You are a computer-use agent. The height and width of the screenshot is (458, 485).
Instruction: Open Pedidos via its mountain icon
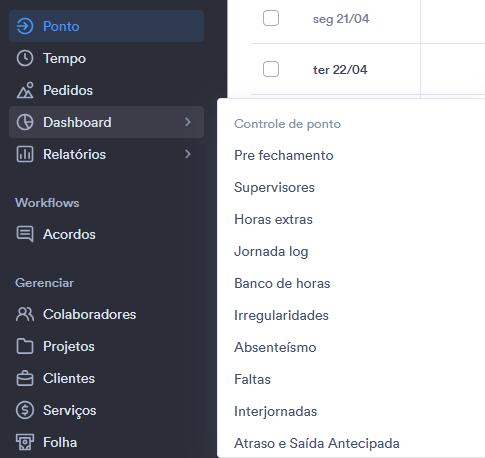coord(25,90)
